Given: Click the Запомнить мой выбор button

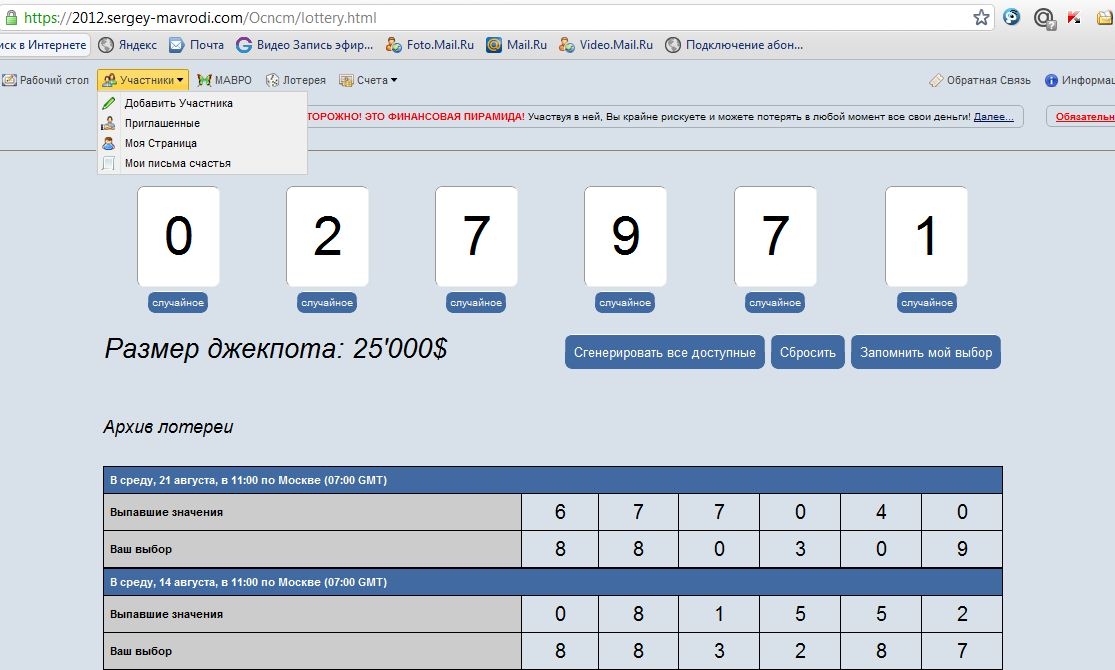Looking at the screenshot, I should (925, 353).
